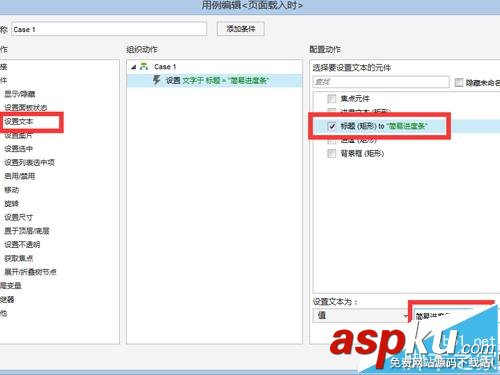500x375 pixels.
Task: Select 设置面板状态 action
Action: pyautogui.click(x=26, y=107)
